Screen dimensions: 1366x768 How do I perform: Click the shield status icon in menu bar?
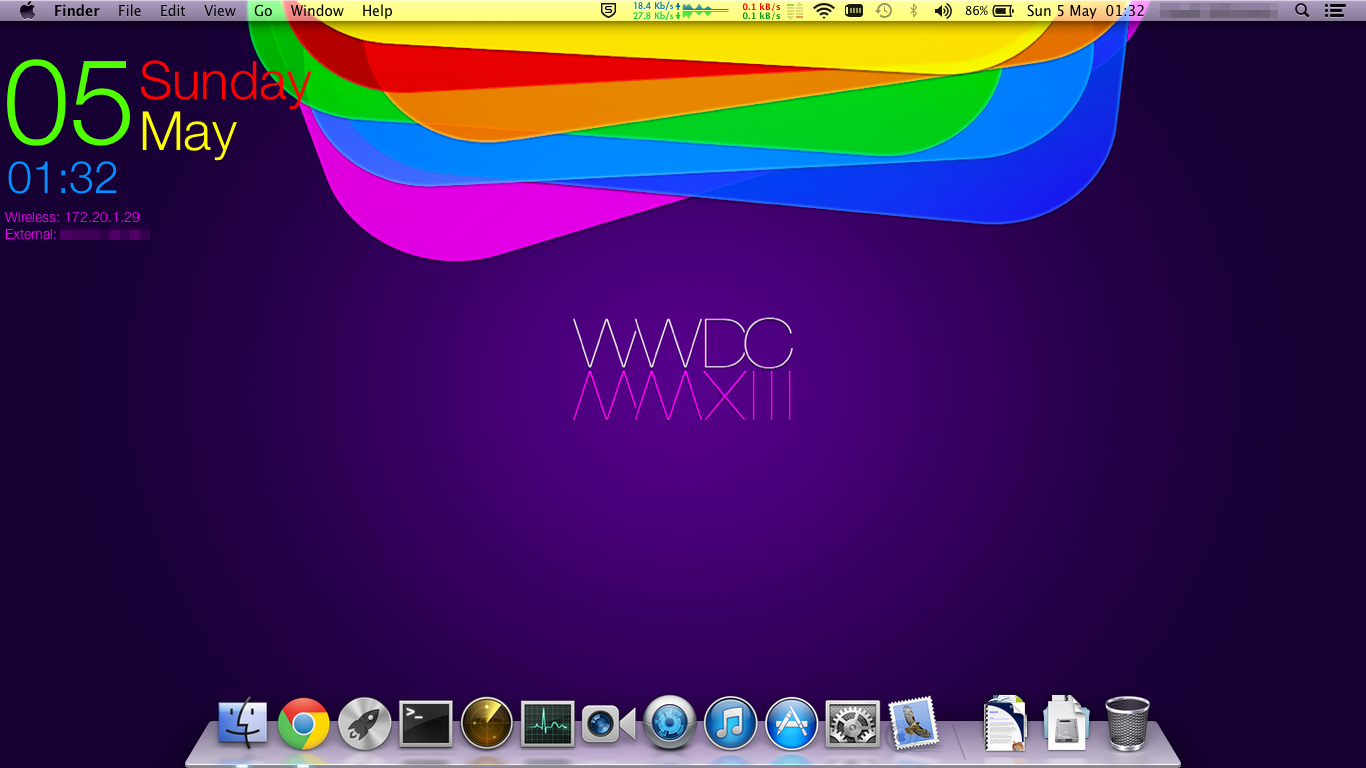(x=608, y=11)
